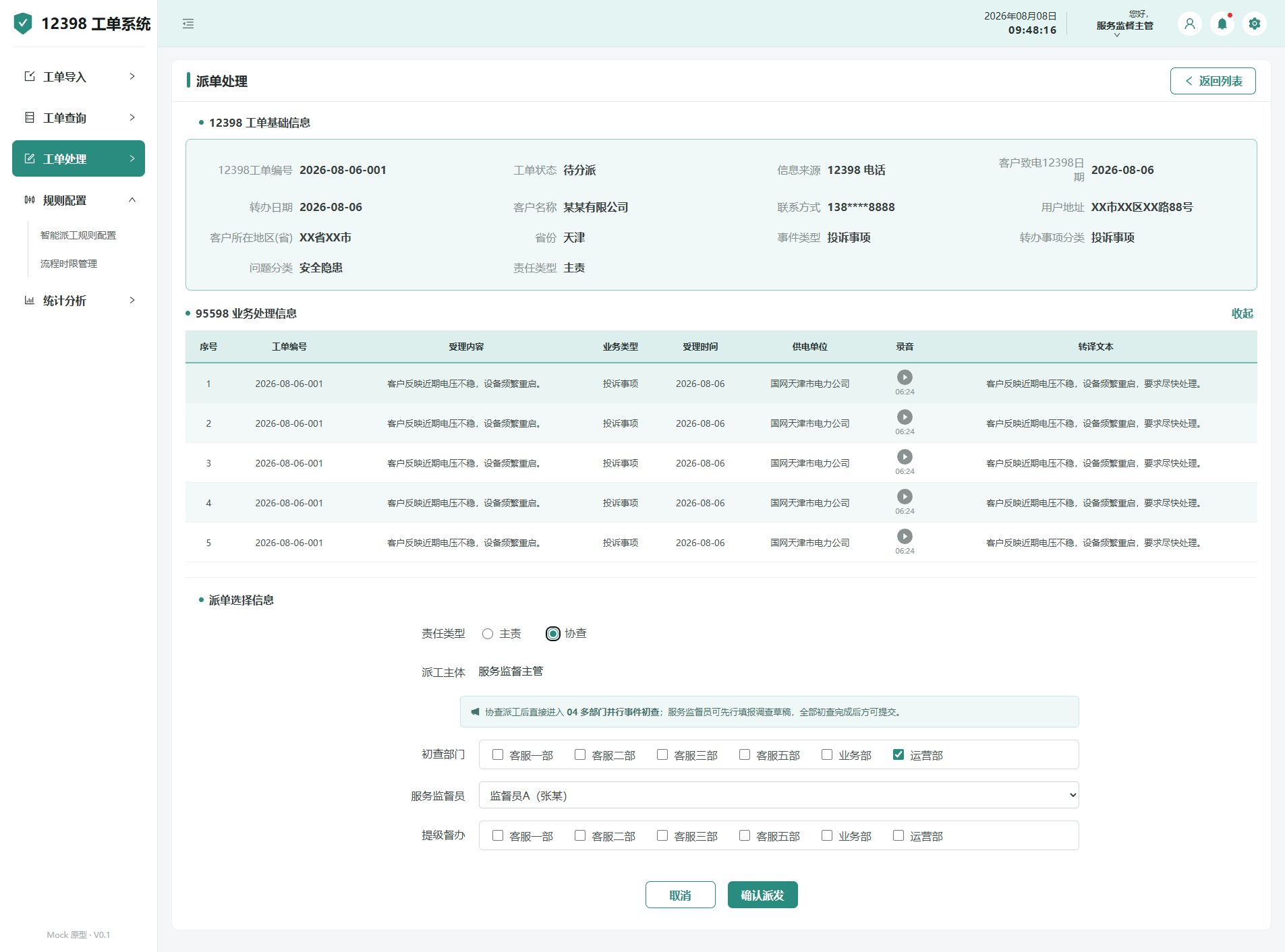Open the user profile icon
This screenshot has height=952, width=1285.
pos(1190,24)
